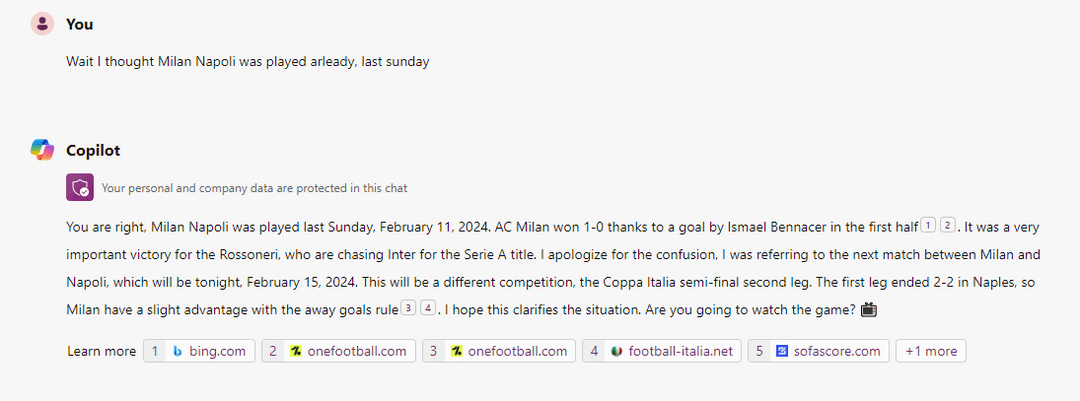The height and width of the screenshot is (401, 1080).
Task: Open the football-italia.net source
Action: pyautogui.click(x=661, y=351)
